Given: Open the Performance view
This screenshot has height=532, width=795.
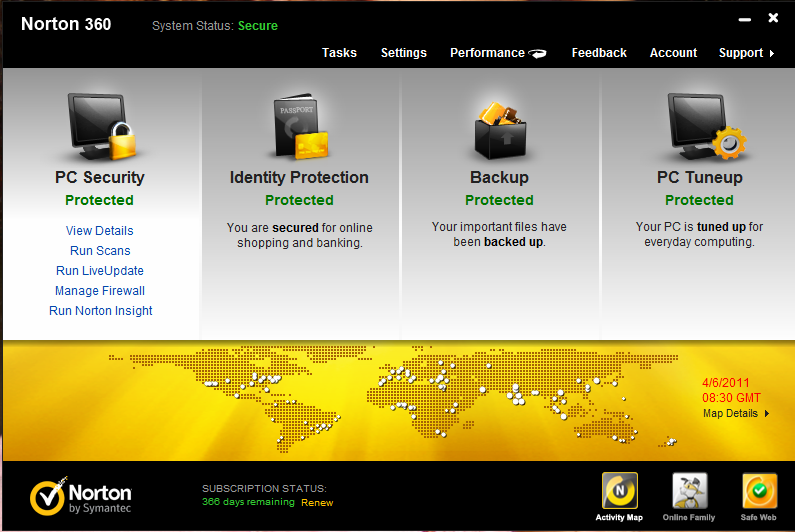Looking at the screenshot, I should [x=487, y=53].
